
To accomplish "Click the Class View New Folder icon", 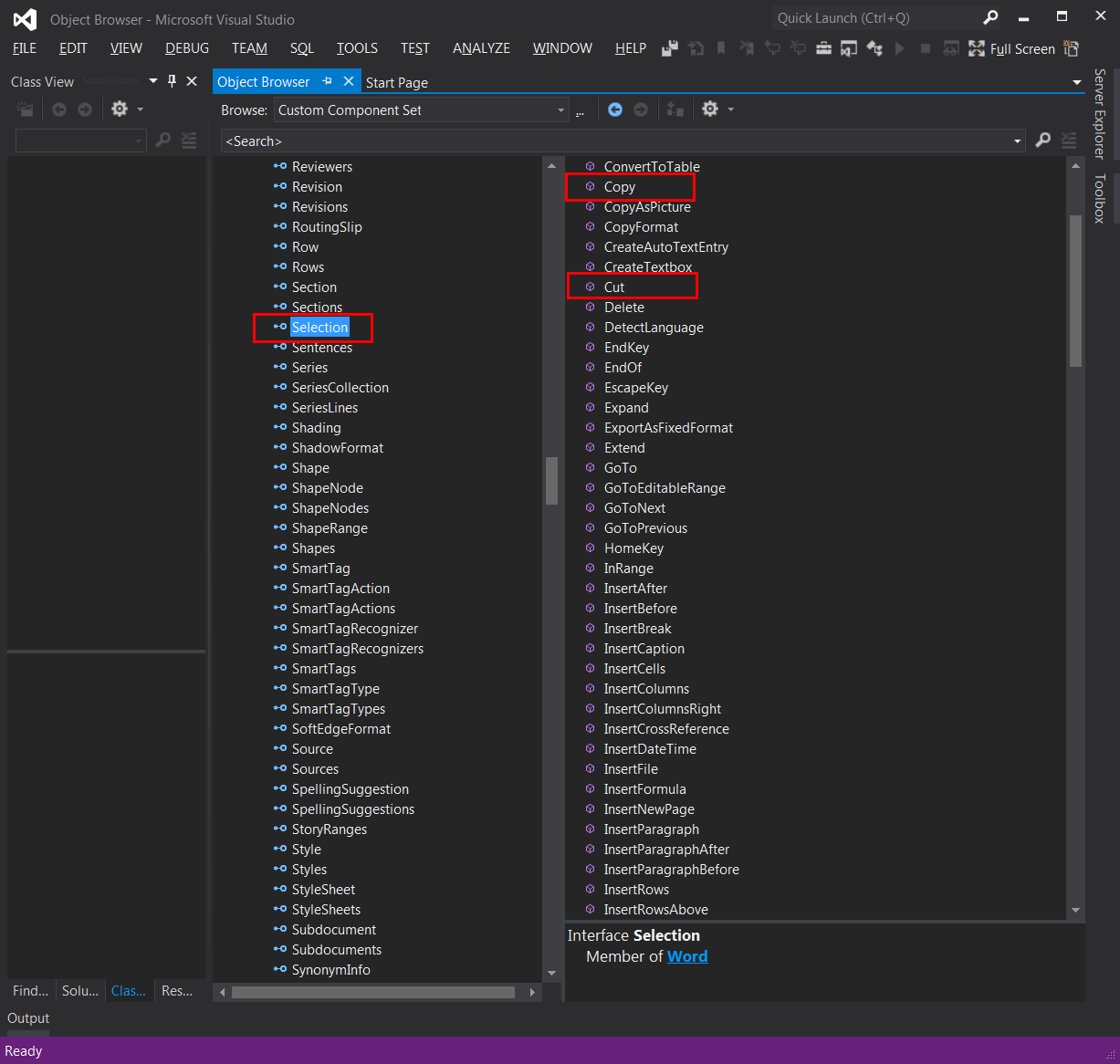I will (x=26, y=110).
